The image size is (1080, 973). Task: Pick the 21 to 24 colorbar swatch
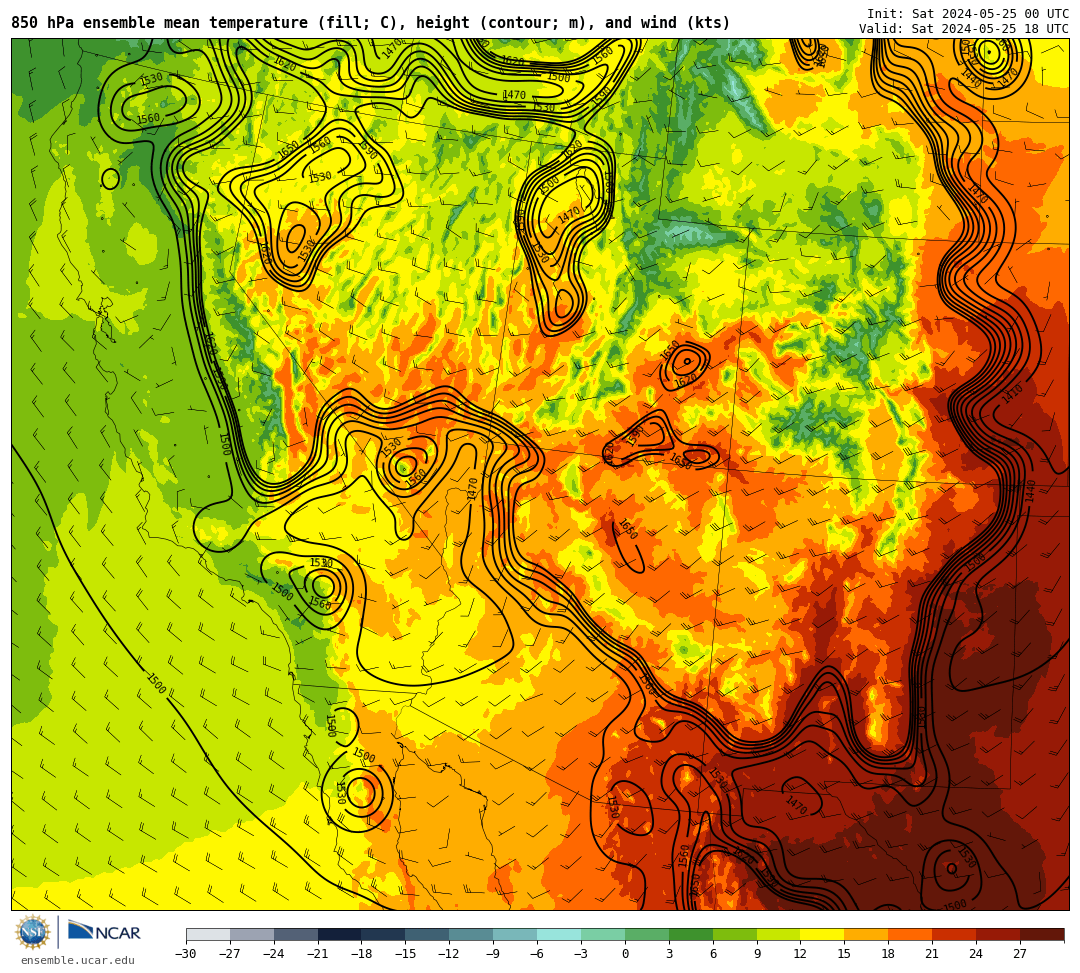pos(954,934)
